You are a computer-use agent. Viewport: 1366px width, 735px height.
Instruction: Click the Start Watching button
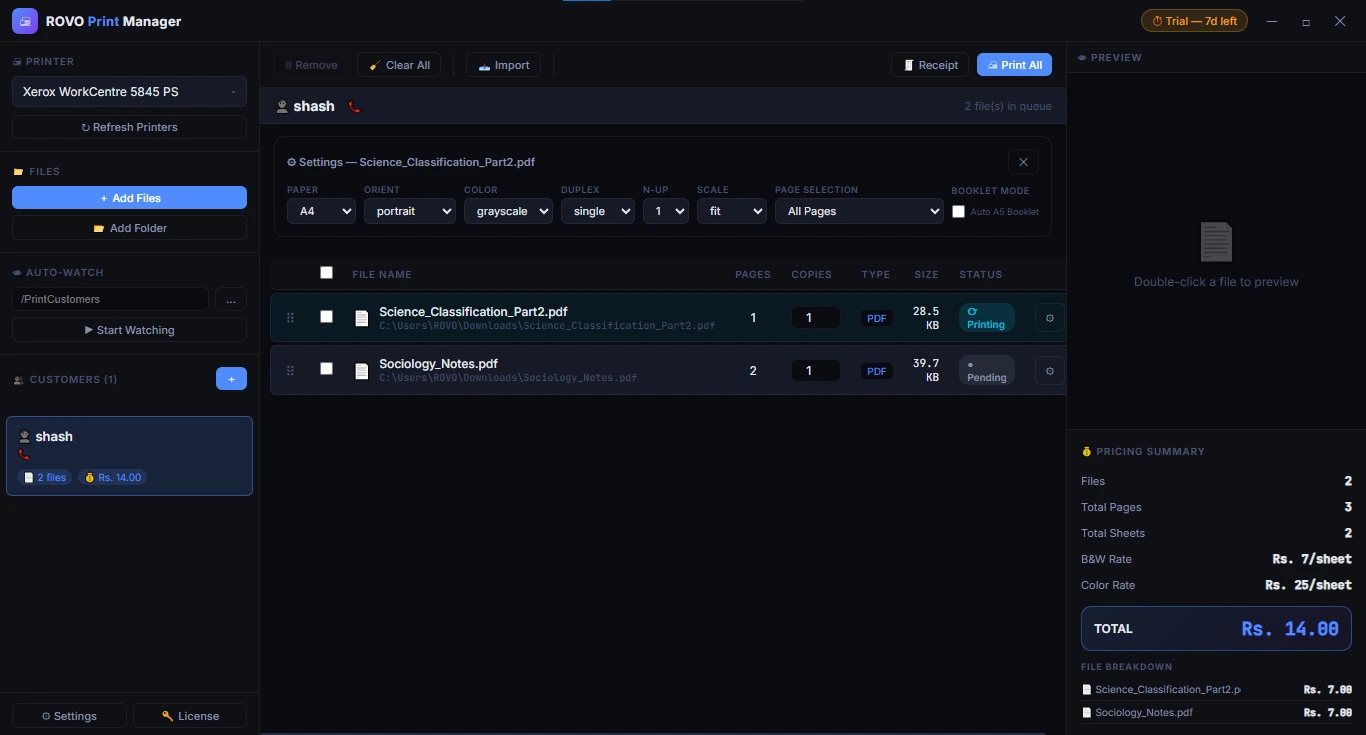pyautogui.click(x=129, y=330)
